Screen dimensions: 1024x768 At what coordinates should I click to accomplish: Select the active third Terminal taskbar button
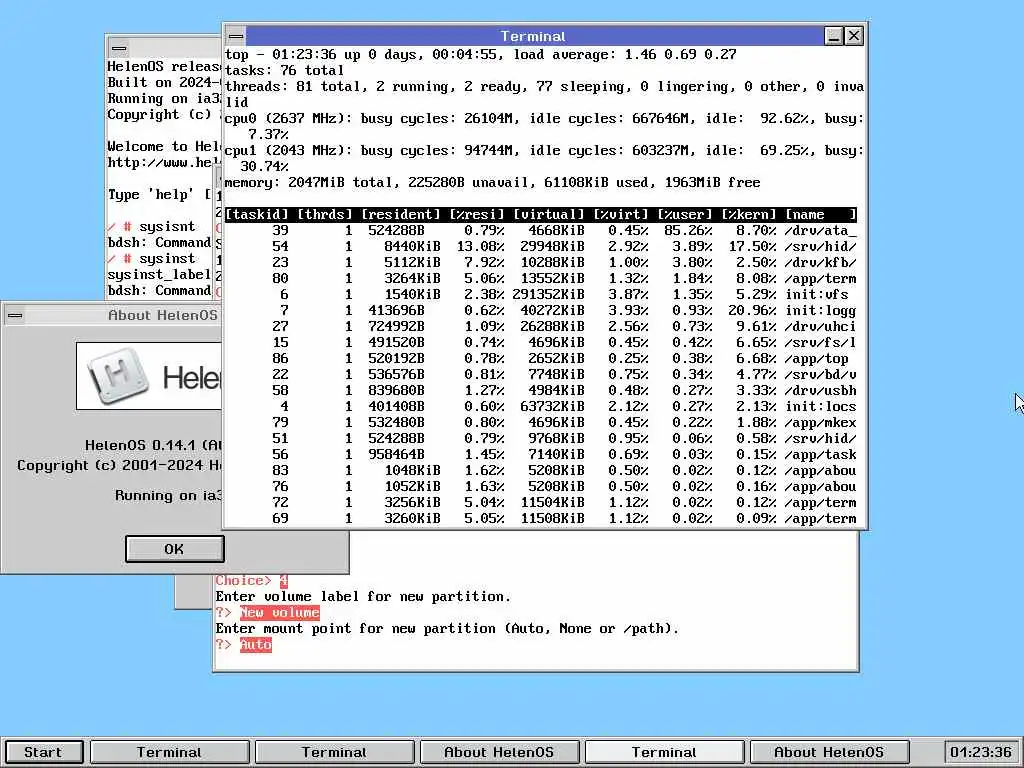(664, 752)
